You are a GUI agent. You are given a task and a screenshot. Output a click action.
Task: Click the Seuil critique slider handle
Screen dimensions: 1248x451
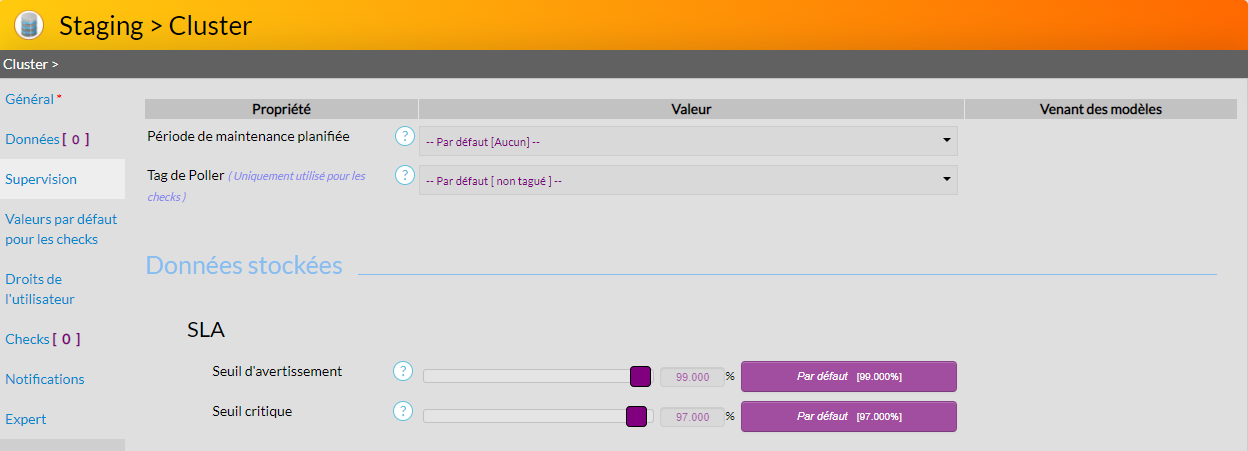click(x=636, y=416)
